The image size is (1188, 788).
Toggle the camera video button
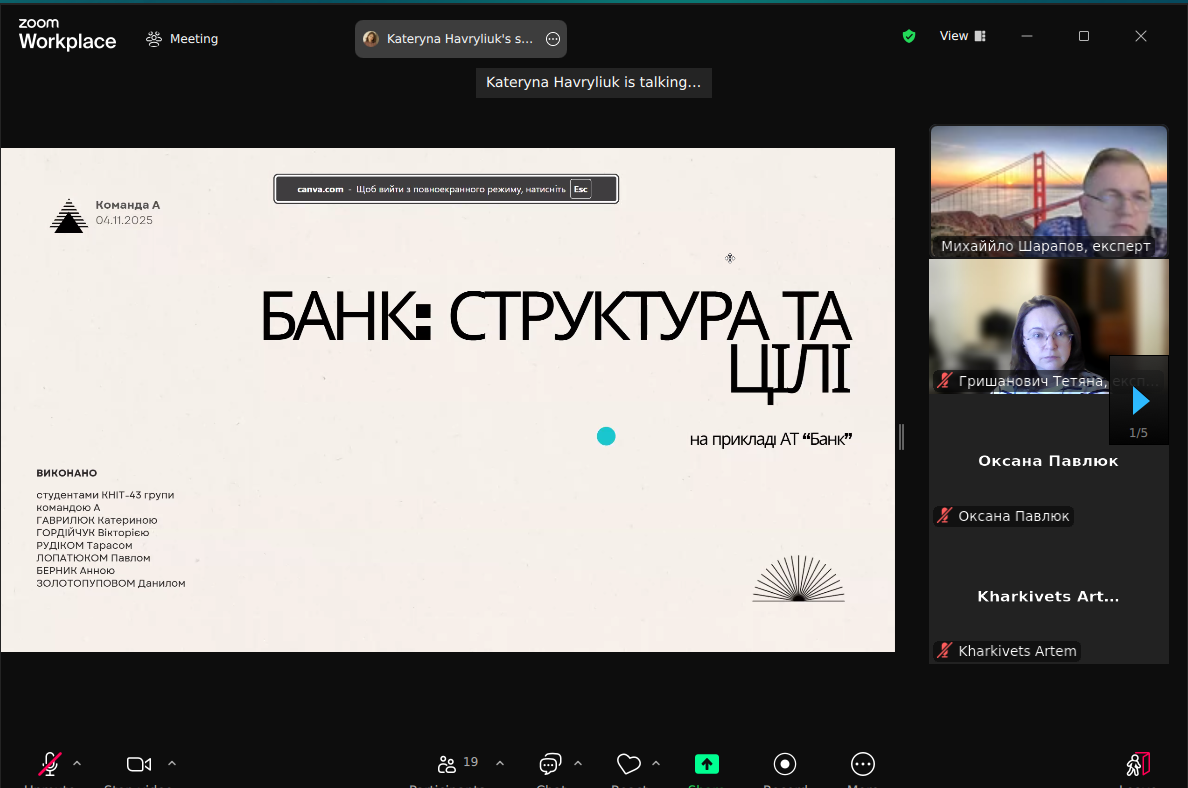coord(139,765)
